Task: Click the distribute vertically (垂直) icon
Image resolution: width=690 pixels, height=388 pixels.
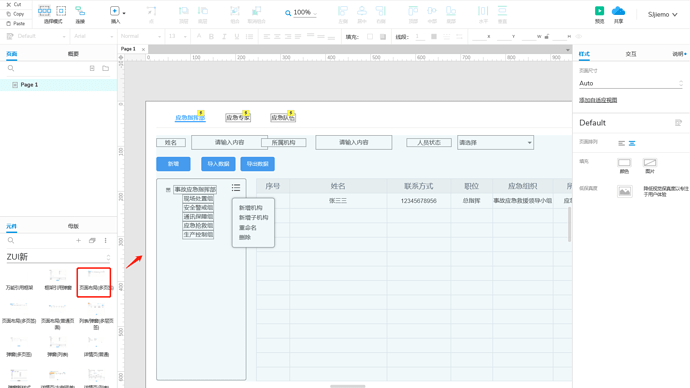Action: (502, 11)
